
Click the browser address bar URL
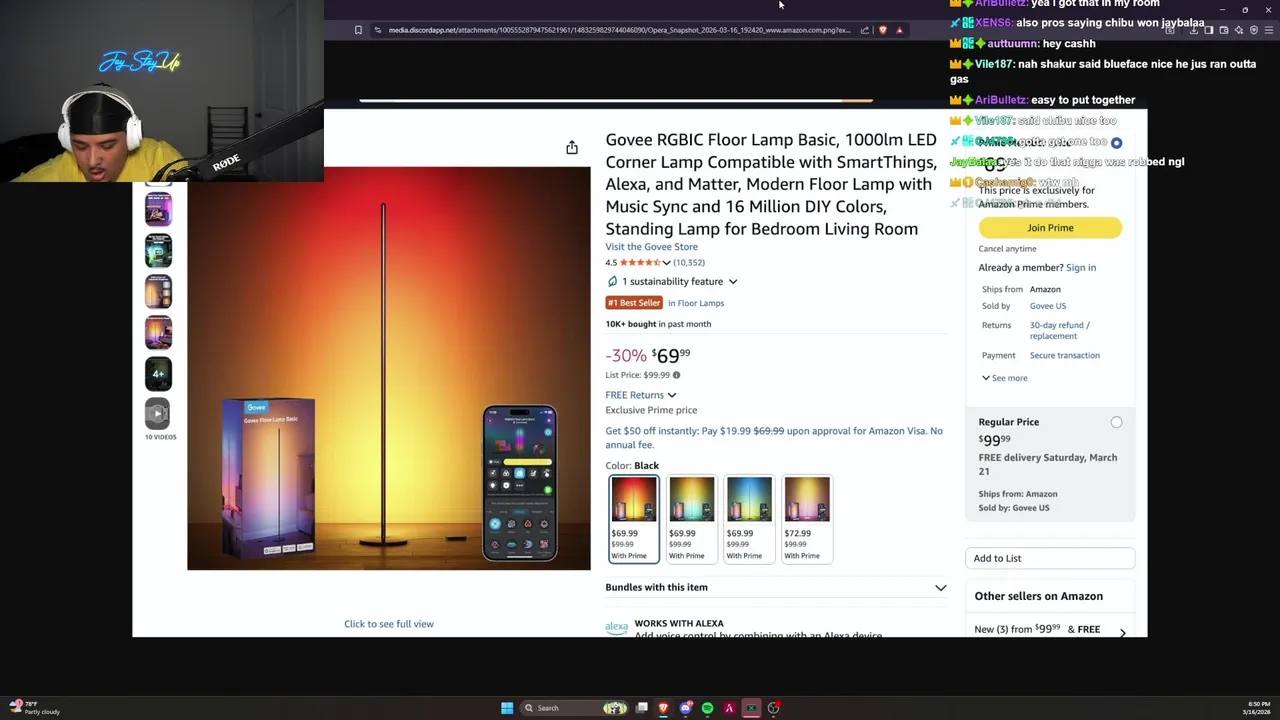tap(618, 30)
